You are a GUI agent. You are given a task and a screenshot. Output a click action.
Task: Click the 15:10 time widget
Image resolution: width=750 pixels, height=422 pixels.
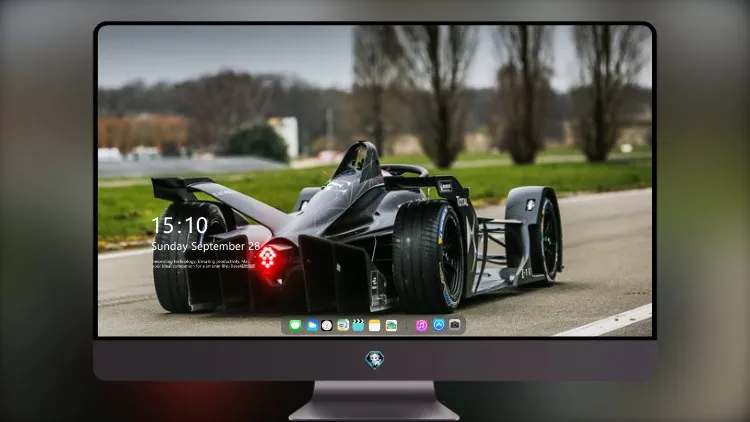coord(180,225)
